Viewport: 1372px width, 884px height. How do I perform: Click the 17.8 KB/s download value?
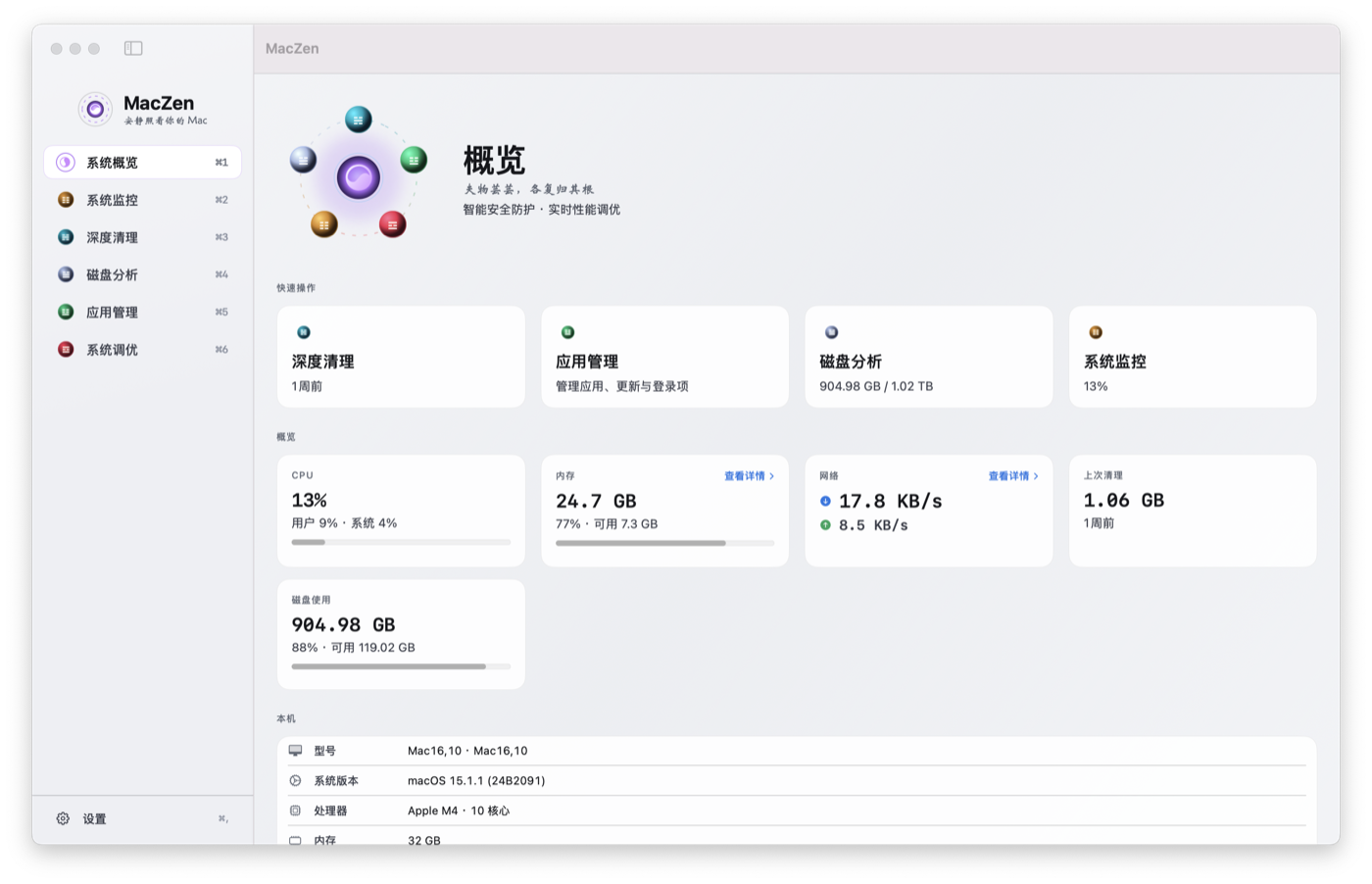pos(890,501)
